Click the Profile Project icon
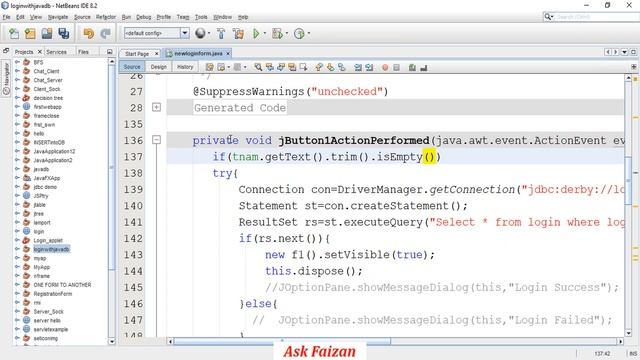The image size is (640, 360). pyautogui.click(x=299, y=33)
